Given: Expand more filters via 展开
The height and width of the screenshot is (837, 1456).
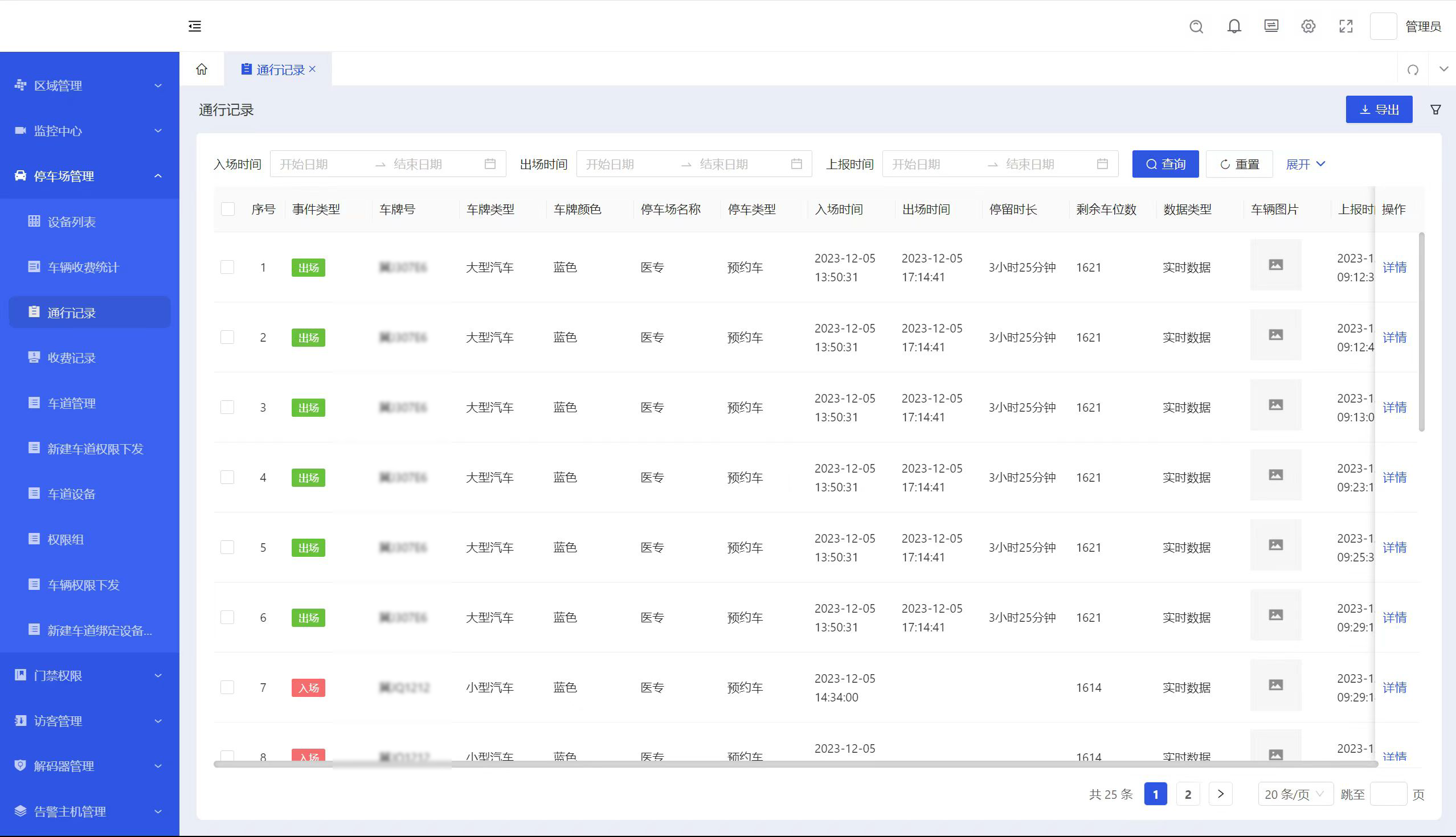Looking at the screenshot, I should click(x=1306, y=164).
